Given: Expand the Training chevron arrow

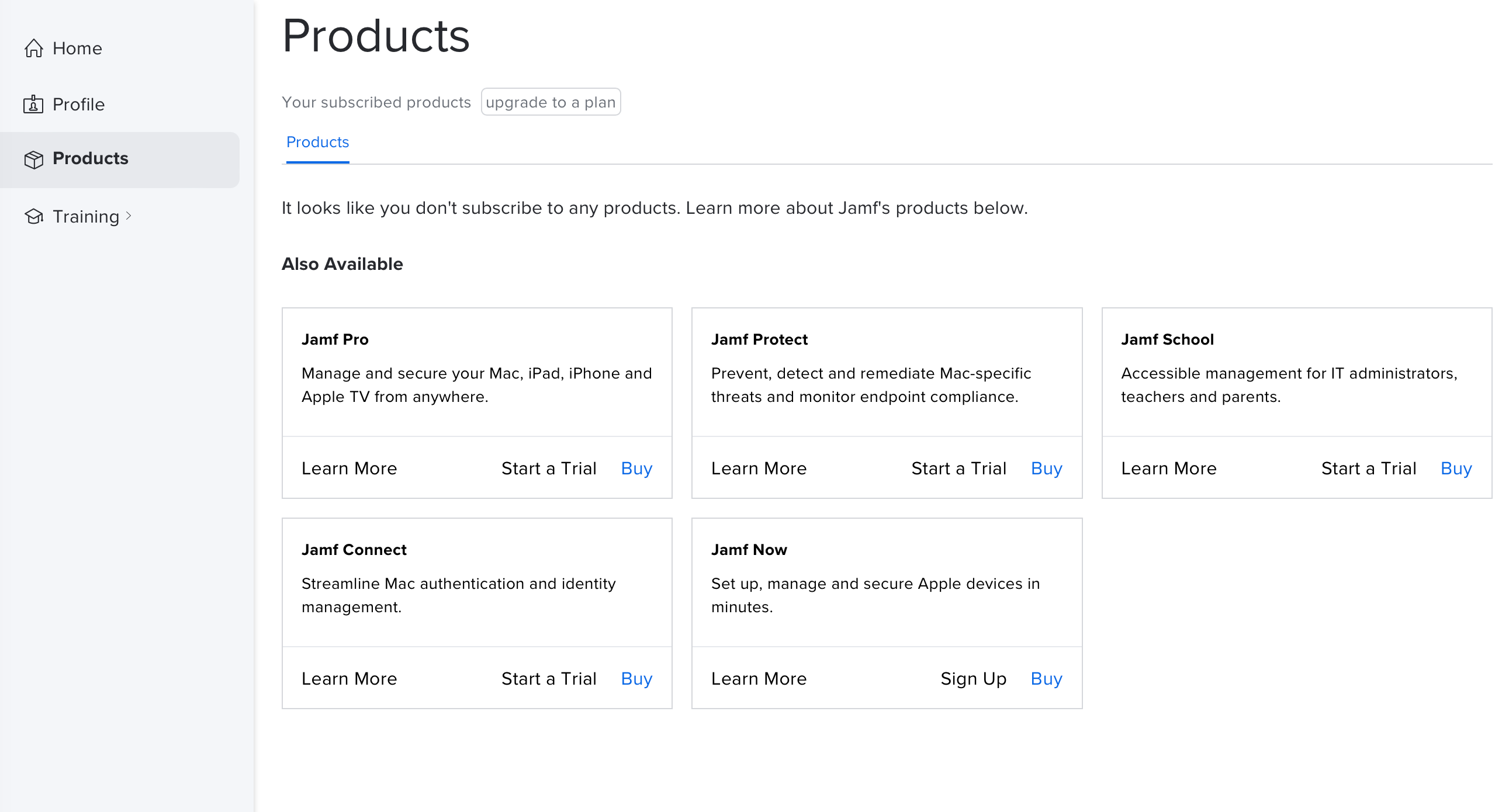Looking at the screenshot, I should (129, 216).
